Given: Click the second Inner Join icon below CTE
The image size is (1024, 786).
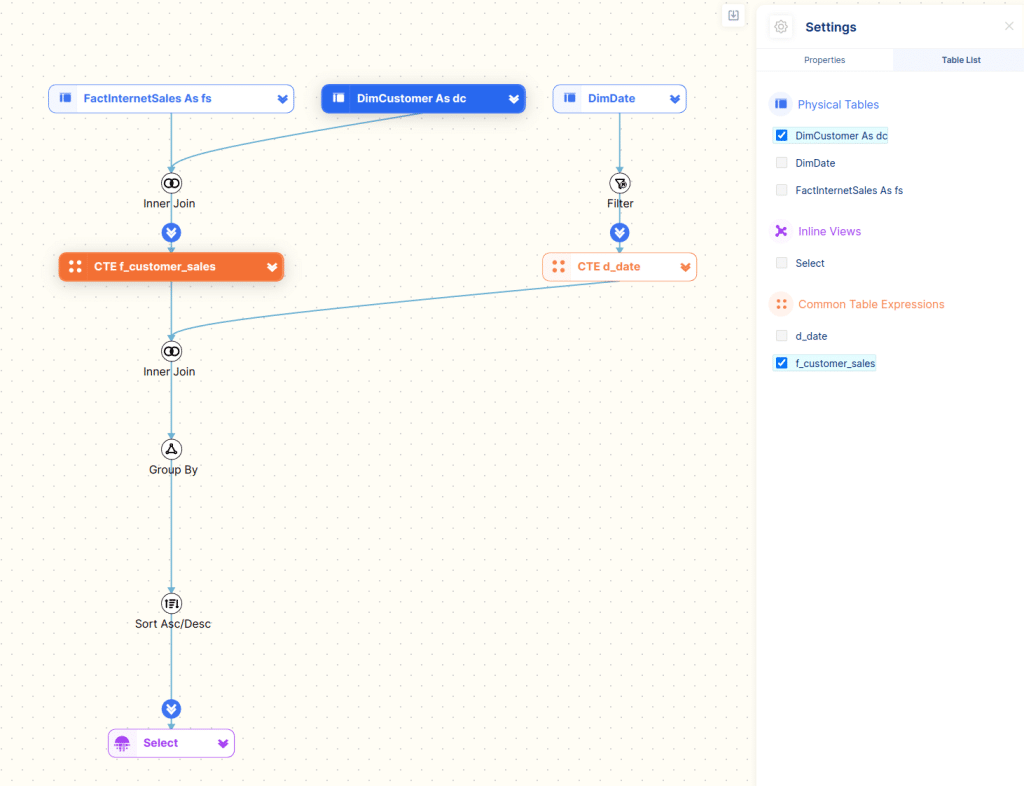Looking at the screenshot, I should pyautogui.click(x=171, y=351).
